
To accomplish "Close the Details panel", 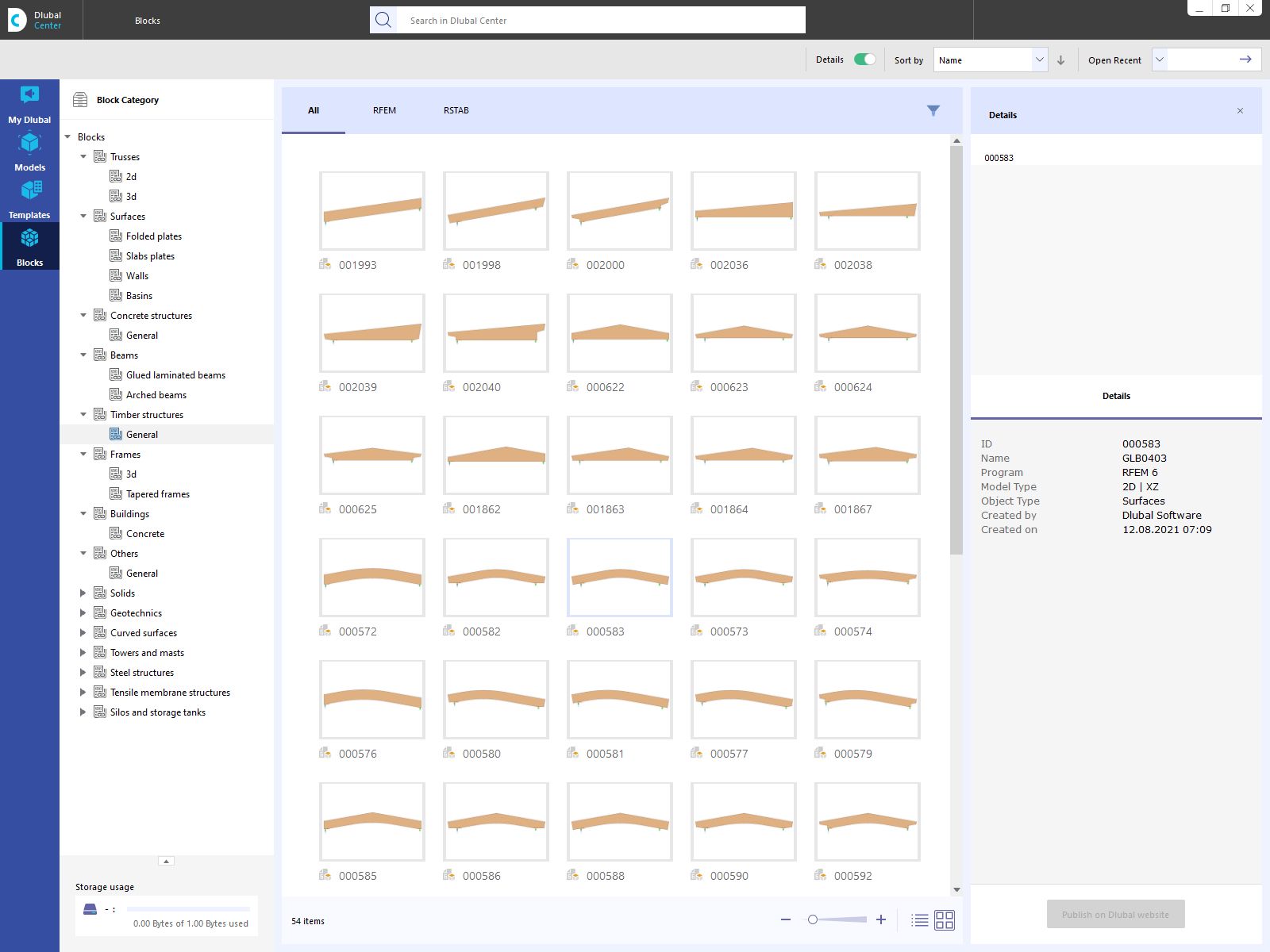I will coord(1240,111).
